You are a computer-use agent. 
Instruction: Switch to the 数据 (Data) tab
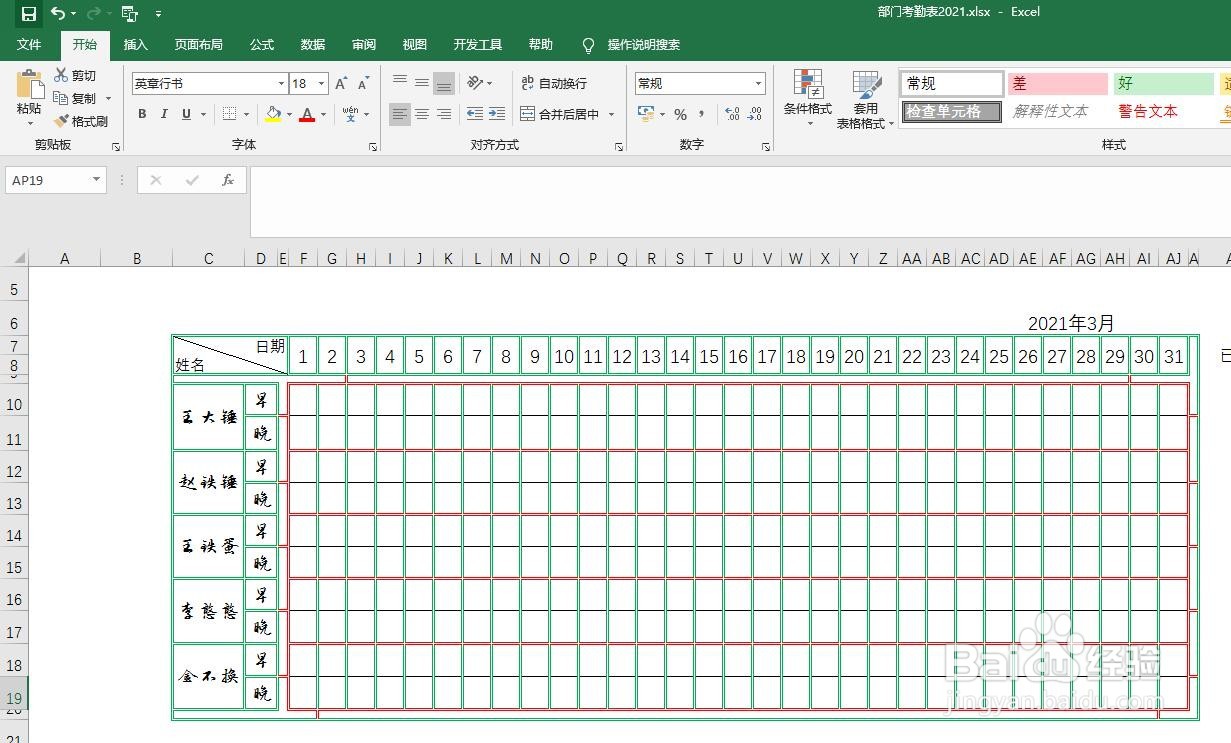pyautogui.click(x=313, y=45)
